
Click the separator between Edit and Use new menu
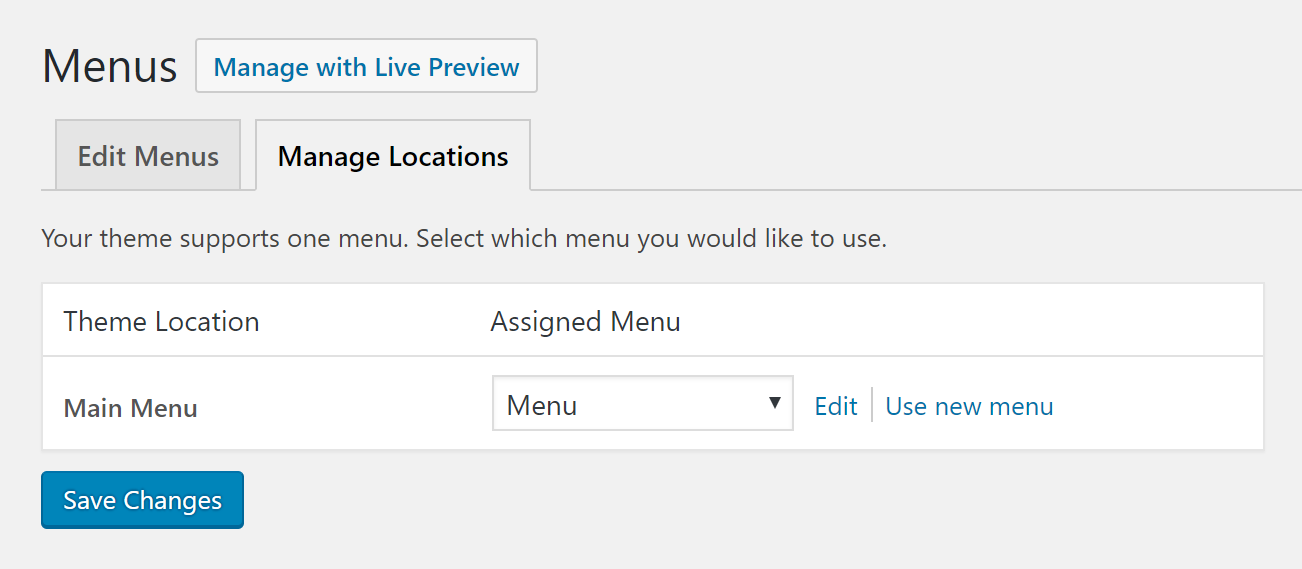point(872,405)
